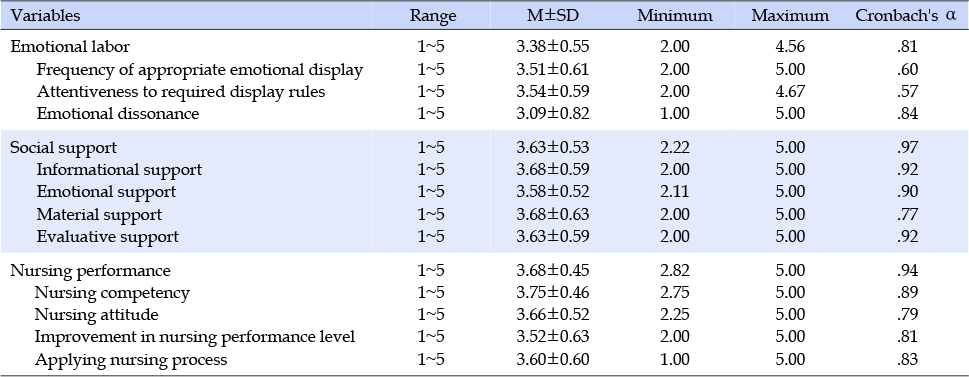969x377 pixels.
Task: Select the Evaluative support row label
Action: 108,237
